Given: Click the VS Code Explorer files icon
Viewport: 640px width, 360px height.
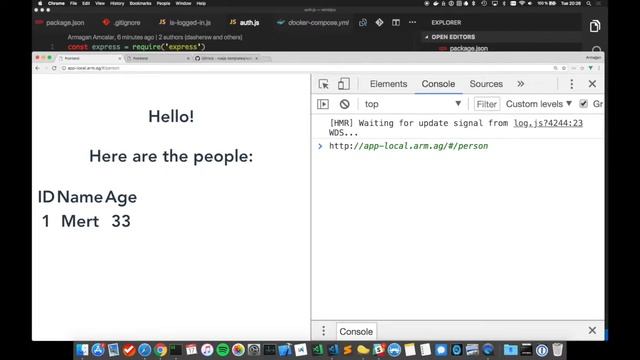Looking at the screenshot, I should click(595, 26).
